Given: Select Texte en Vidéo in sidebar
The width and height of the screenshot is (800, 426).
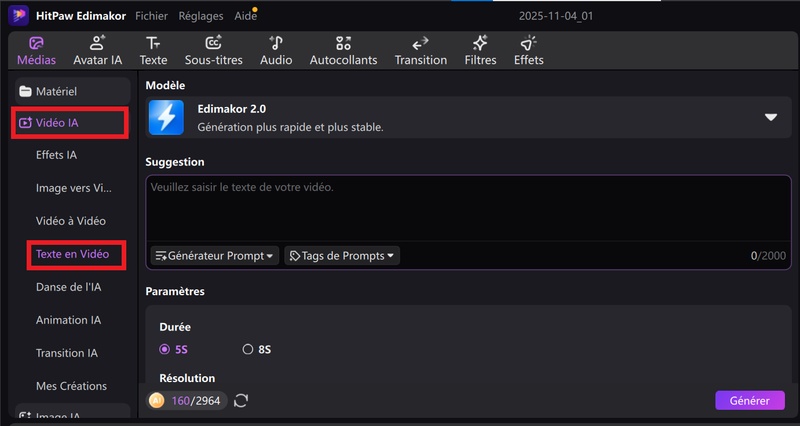Looking at the screenshot, I should pyautogui.click(x=72, y=254).
